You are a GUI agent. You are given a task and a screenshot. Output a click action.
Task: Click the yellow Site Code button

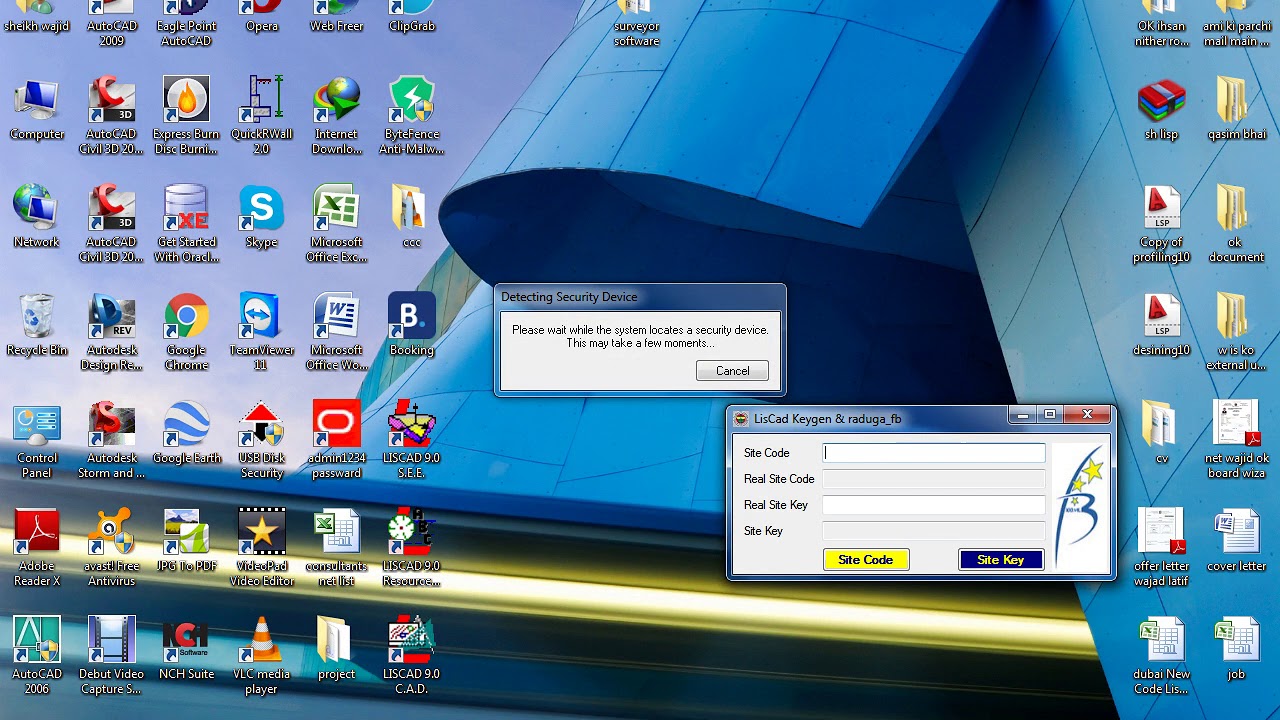click(x=866, y=560)
